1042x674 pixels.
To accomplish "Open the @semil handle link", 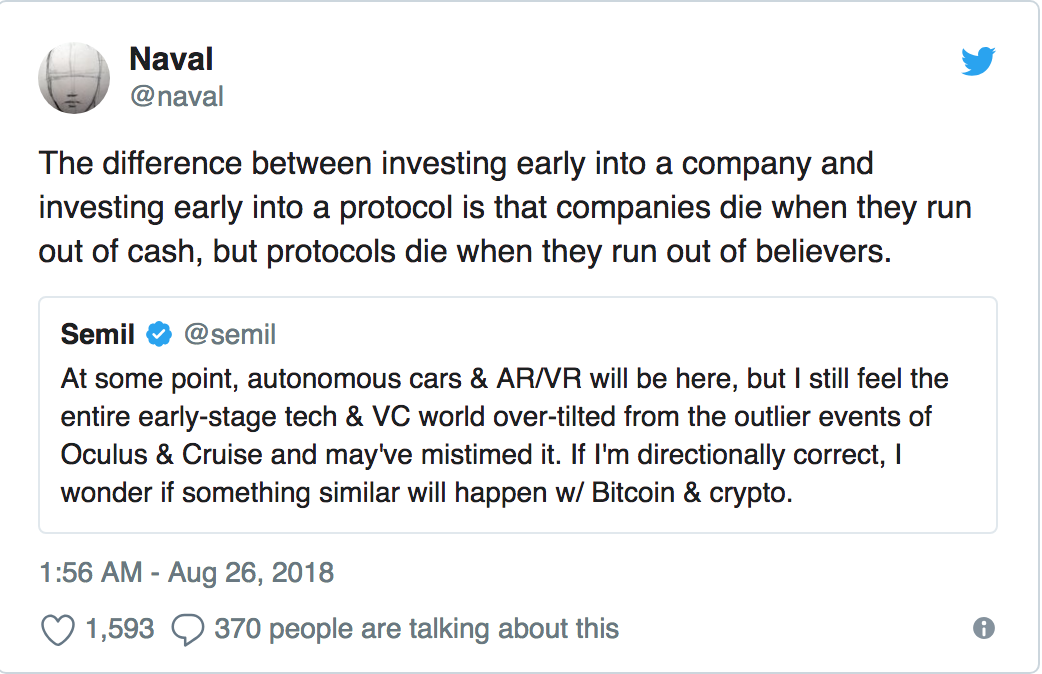I will tap(230, 334).
